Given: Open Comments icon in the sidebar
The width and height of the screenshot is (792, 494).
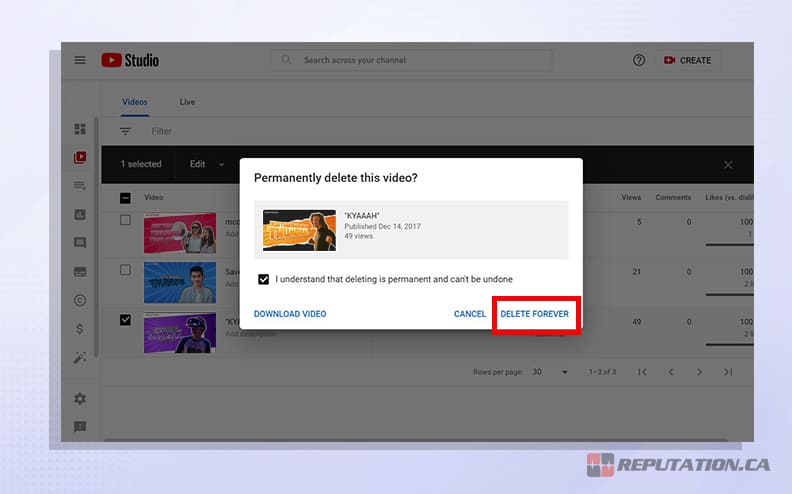Looking at the screenshot, I should 80,243.
